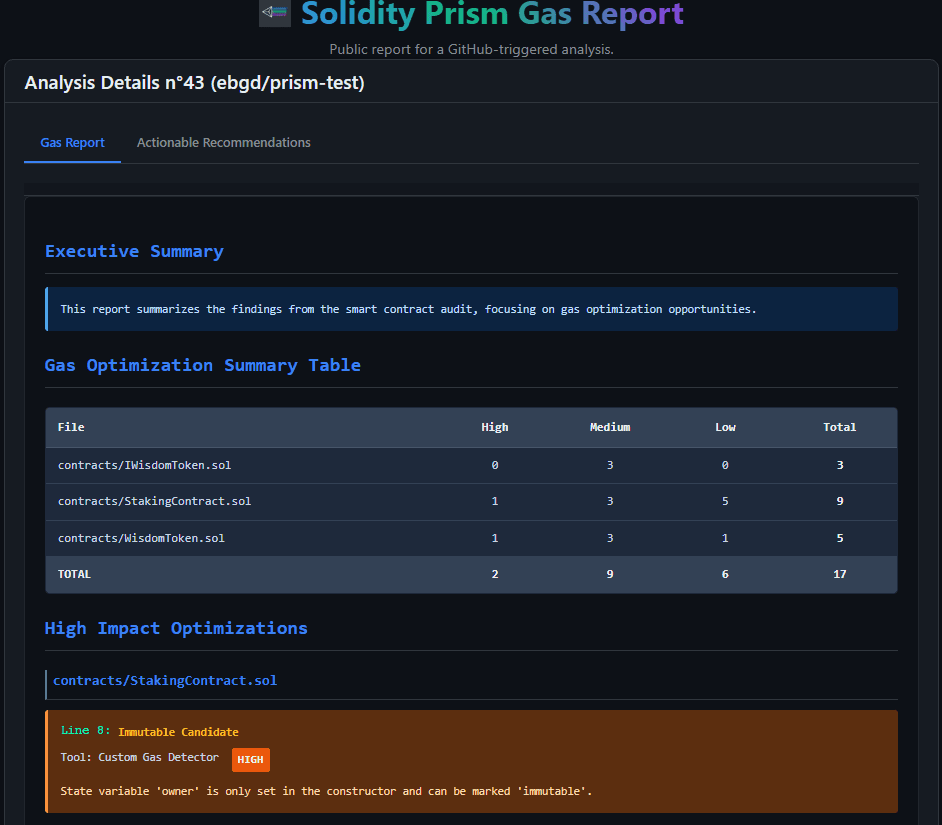
Task: Sort by the Low column header
Action: coord(725,427)
